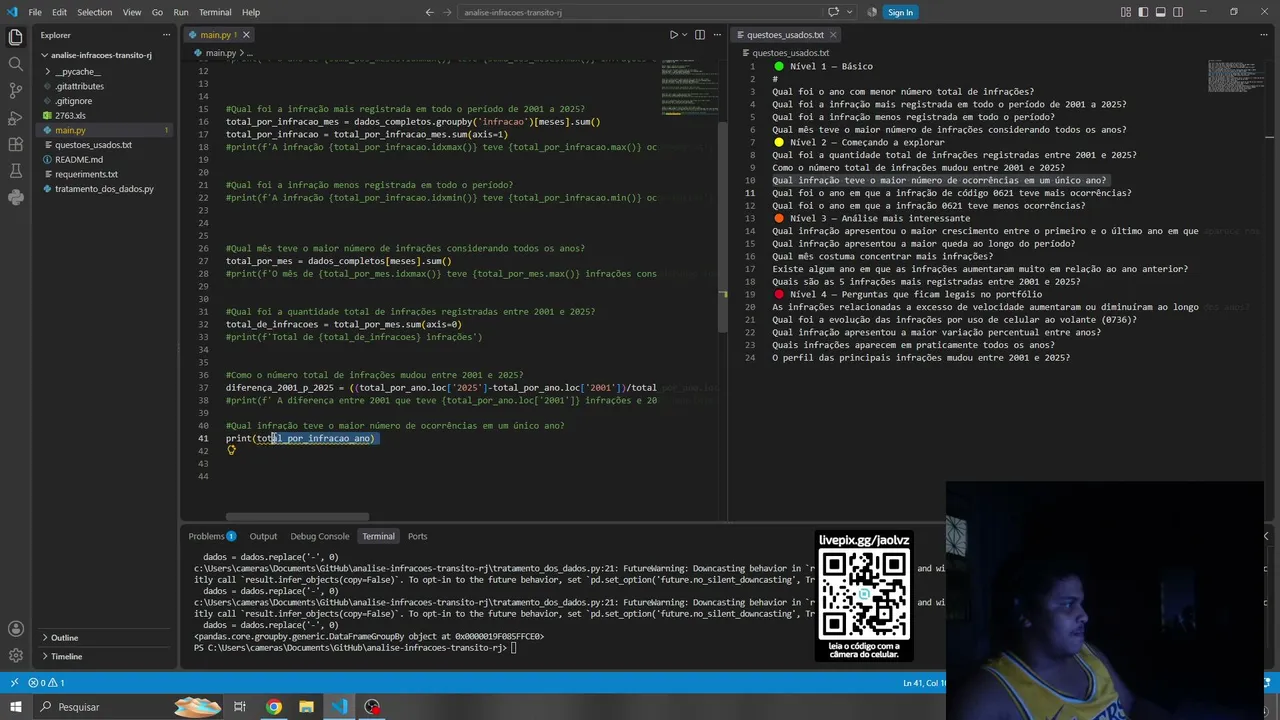Split the main.py editor right
Screen dimensions: 1280x720
point(700,35)
